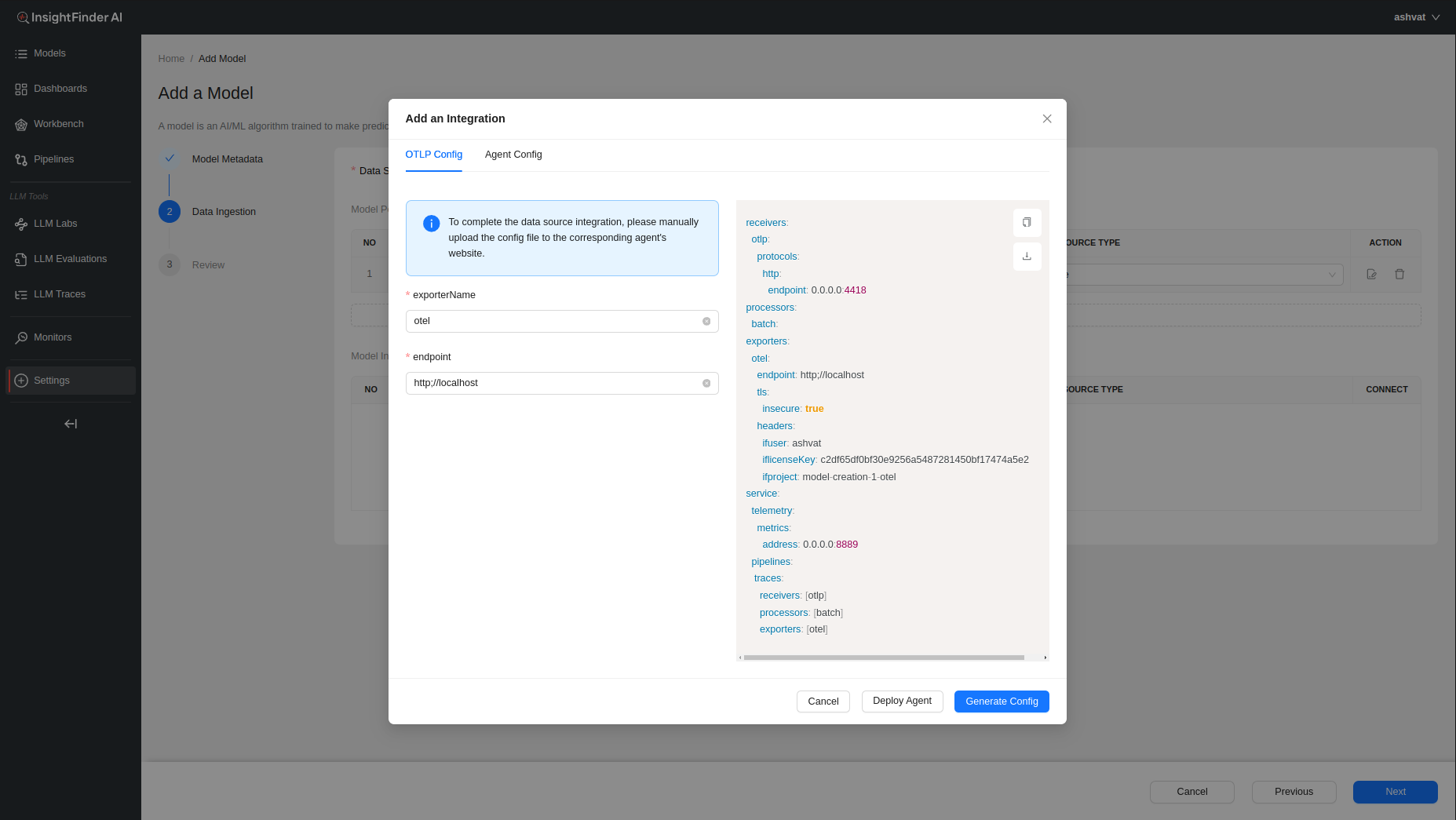Clear the exporterName field with its clear icon

(x=706, y=321)
